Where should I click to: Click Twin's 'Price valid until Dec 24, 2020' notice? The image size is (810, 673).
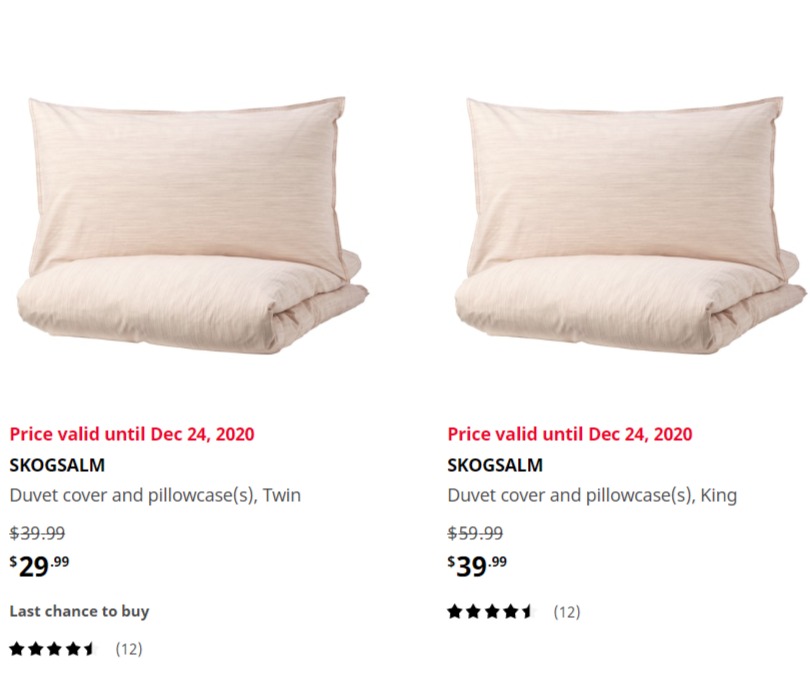coord(132,434)
